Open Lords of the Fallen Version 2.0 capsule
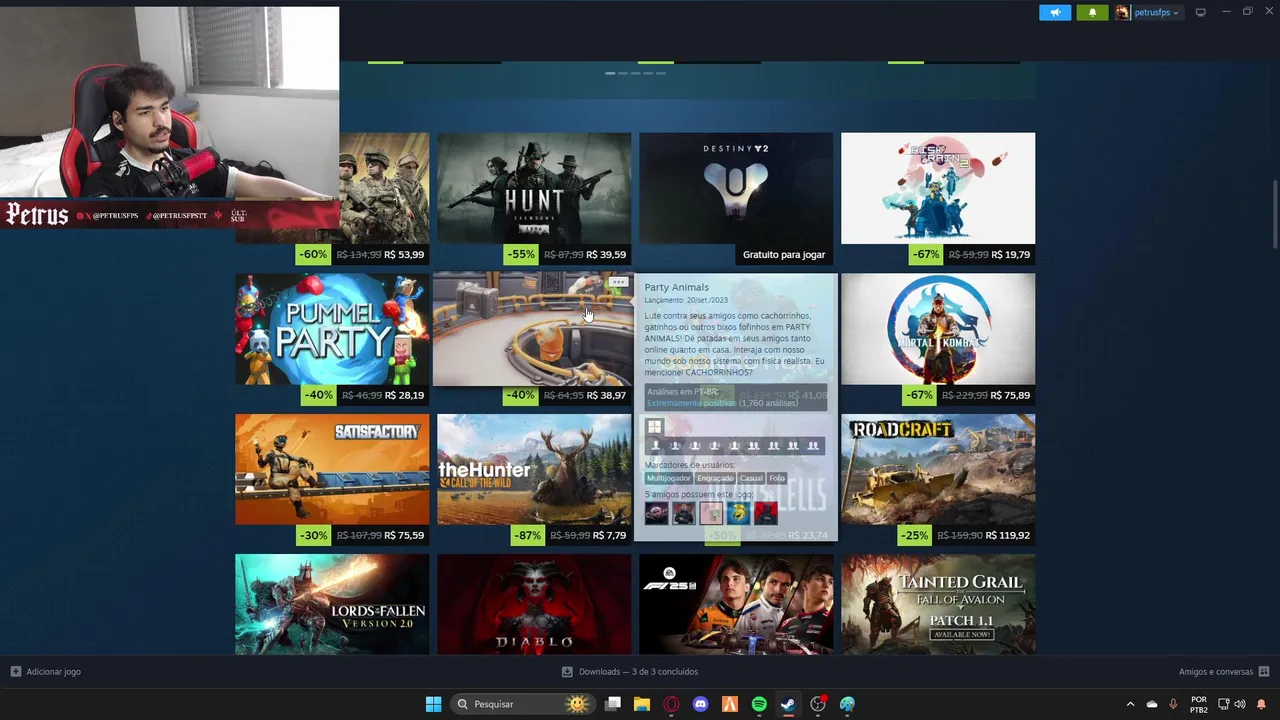Screen dimensions: 1280x720 [332, 605]
